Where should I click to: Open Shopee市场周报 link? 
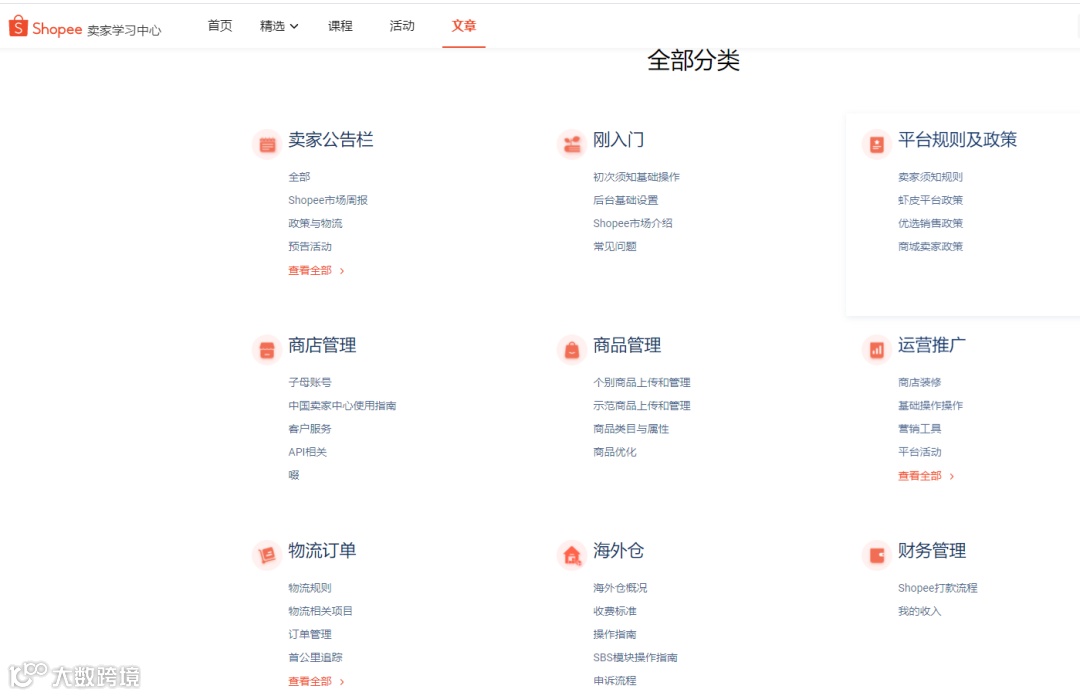tap(328, 200)
